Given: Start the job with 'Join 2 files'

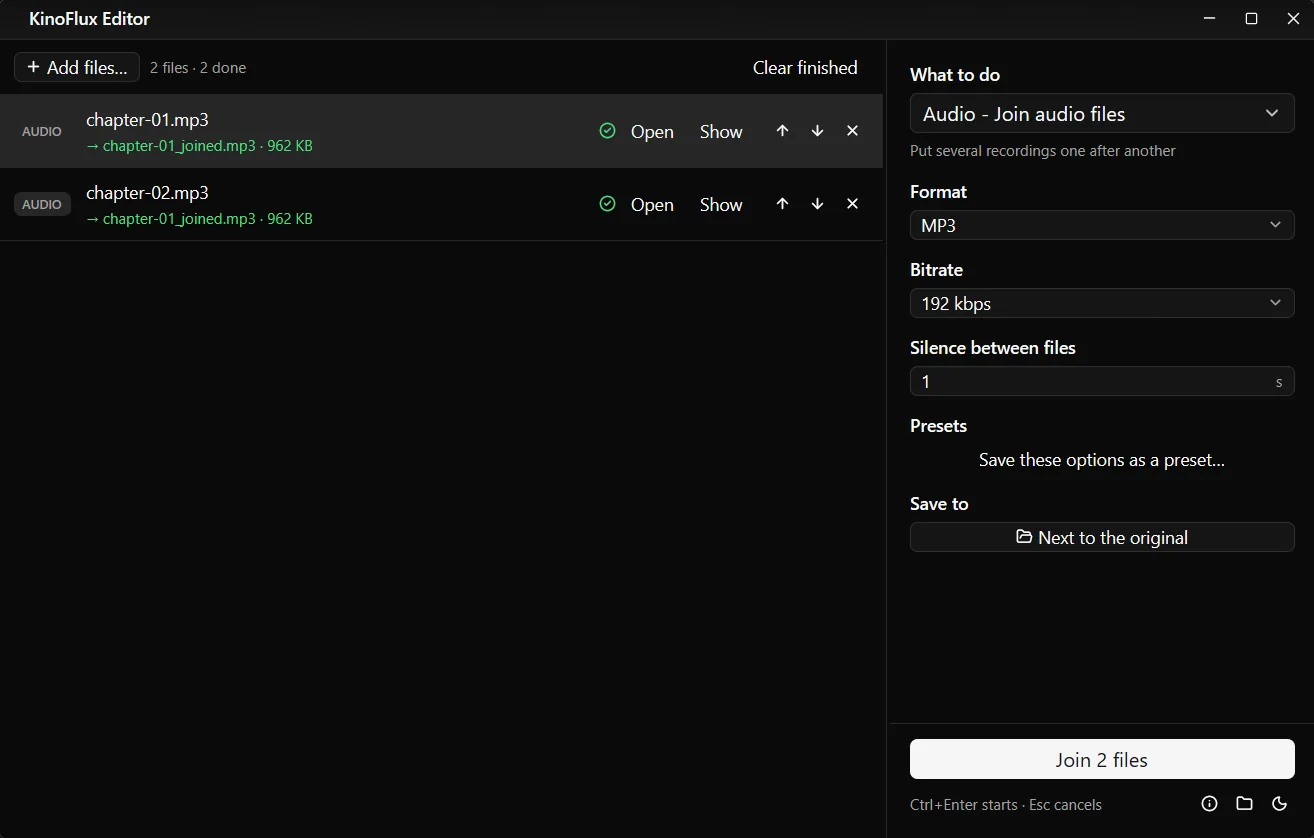Looking at the screenshot, I should pos(1102,759).
